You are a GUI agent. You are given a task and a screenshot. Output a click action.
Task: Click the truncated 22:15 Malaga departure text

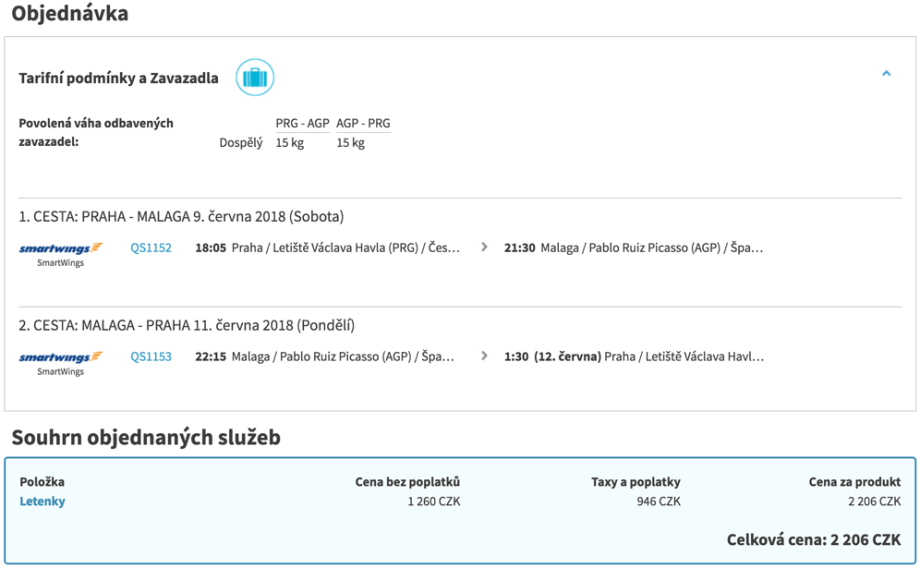point(324,356)
